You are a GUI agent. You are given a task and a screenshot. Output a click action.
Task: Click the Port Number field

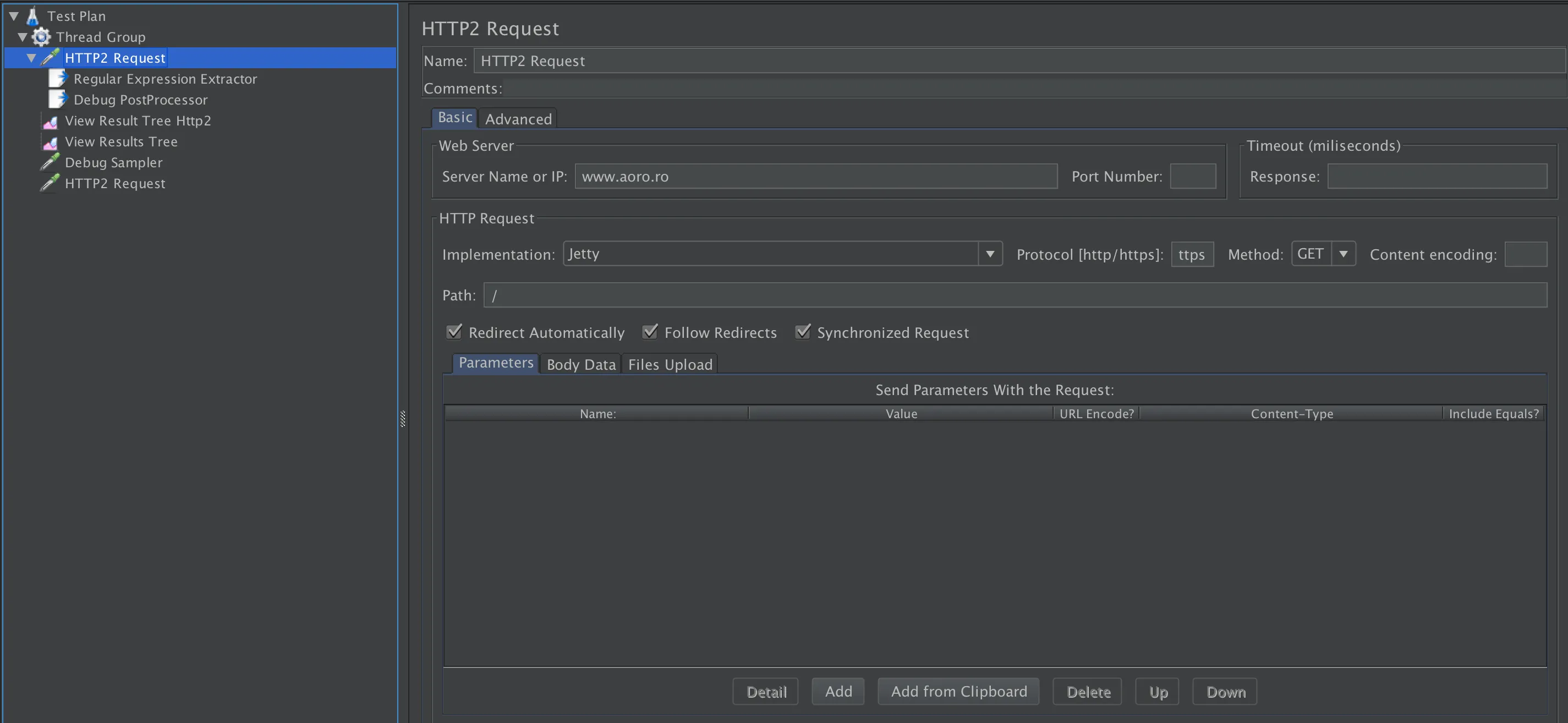tap(1193, 177)
